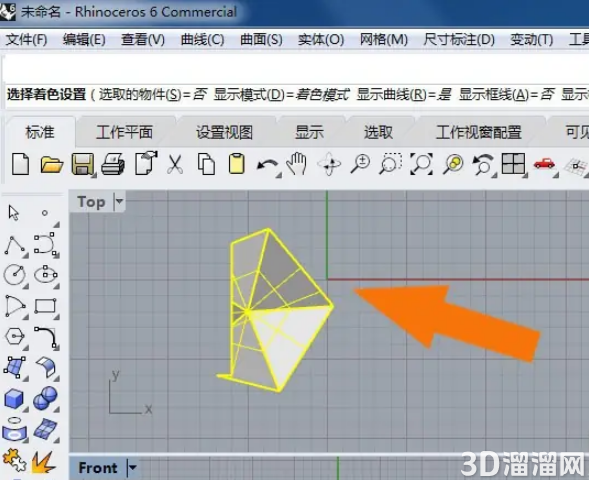Image resolution: width=589 pixels, height=480 pixels.
Task: Open the 尺寸标注(D) menu
Action: 459,39
